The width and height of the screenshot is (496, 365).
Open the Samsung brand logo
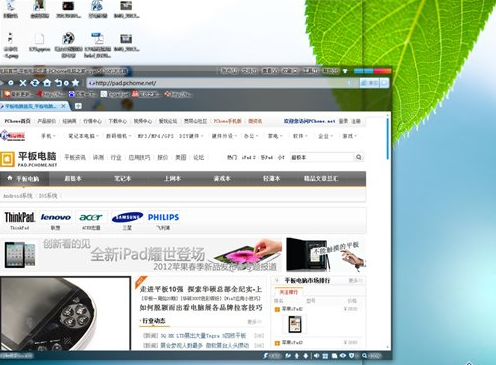click(127, 217)
